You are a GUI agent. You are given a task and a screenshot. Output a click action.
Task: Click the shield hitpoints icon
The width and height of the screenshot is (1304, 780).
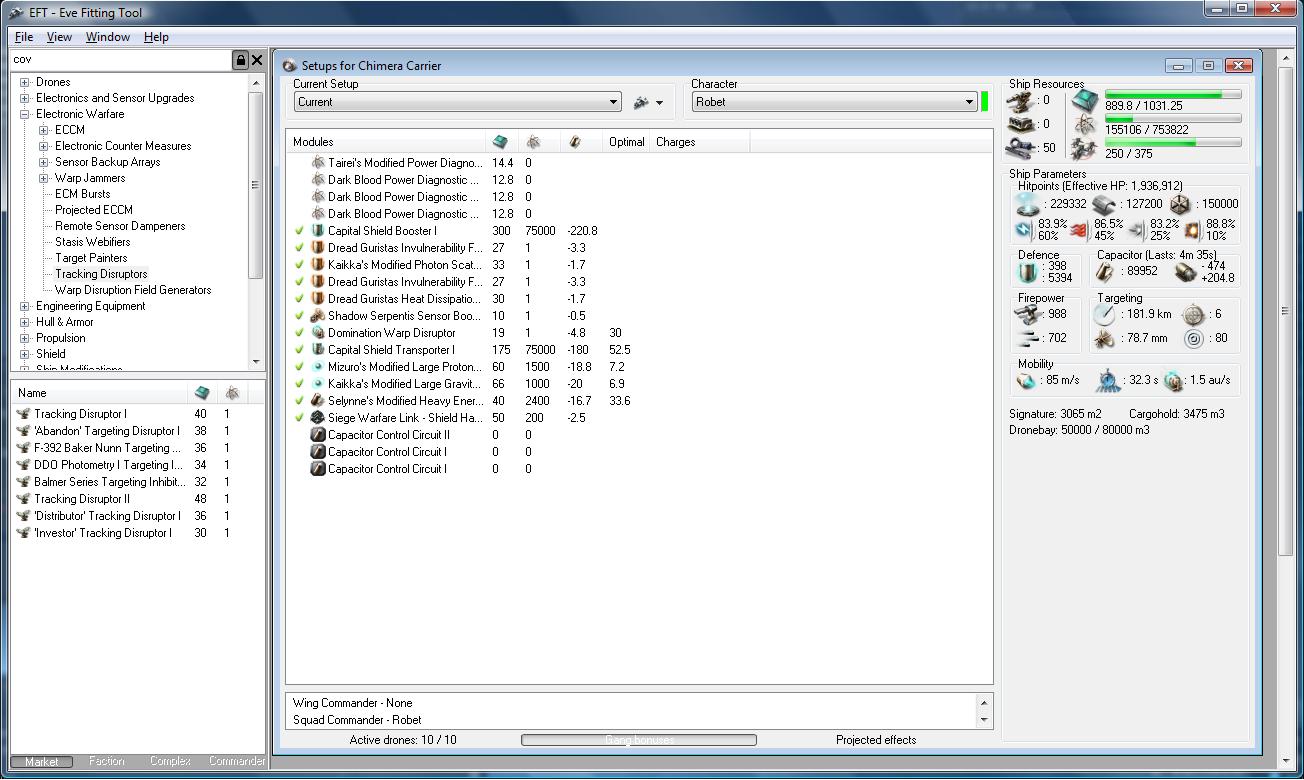pos(1027,204)
